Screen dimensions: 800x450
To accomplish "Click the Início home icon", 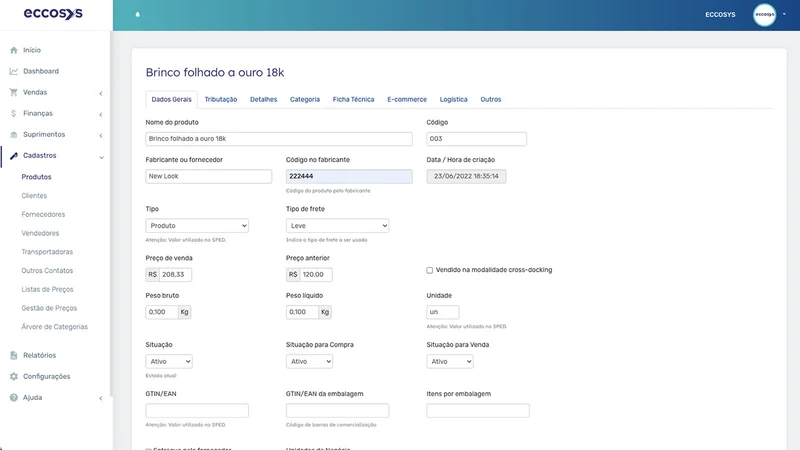I will pyautogui.click(x=14, y=50).
